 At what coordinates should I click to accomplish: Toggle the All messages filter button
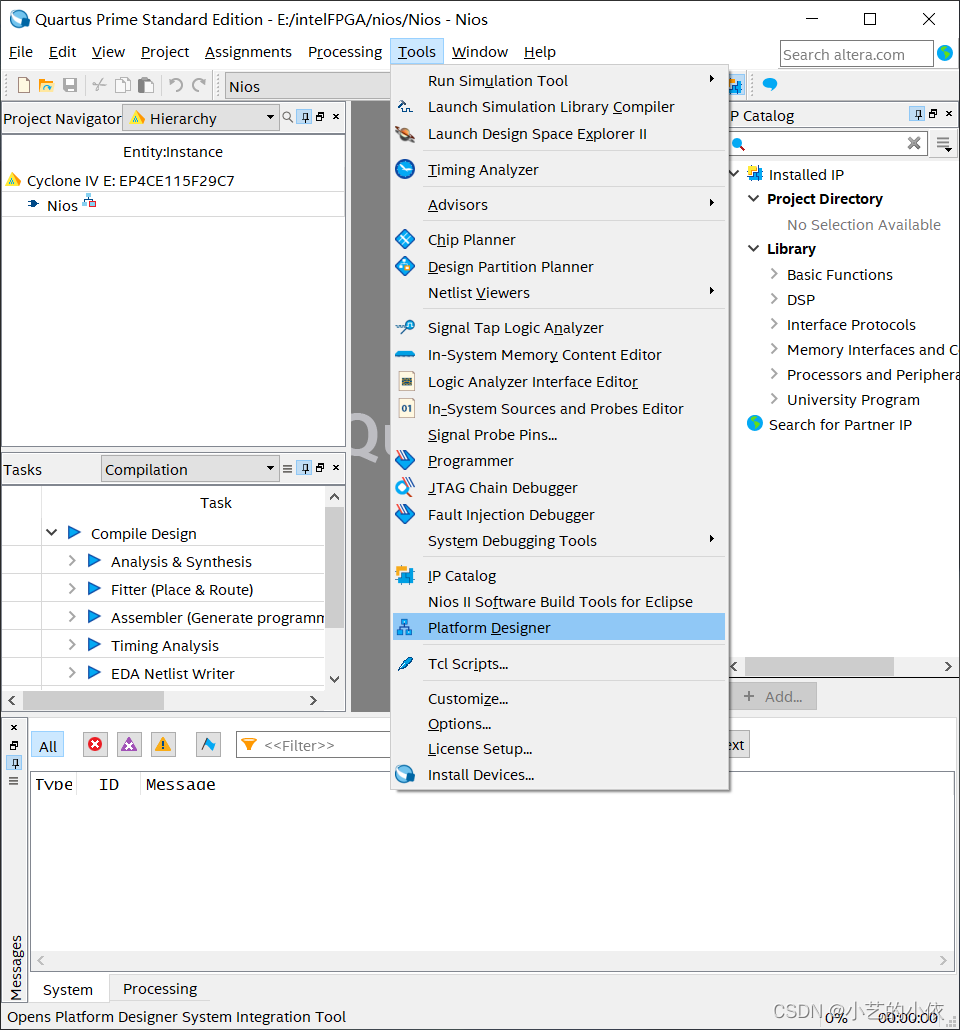point(48,746)
